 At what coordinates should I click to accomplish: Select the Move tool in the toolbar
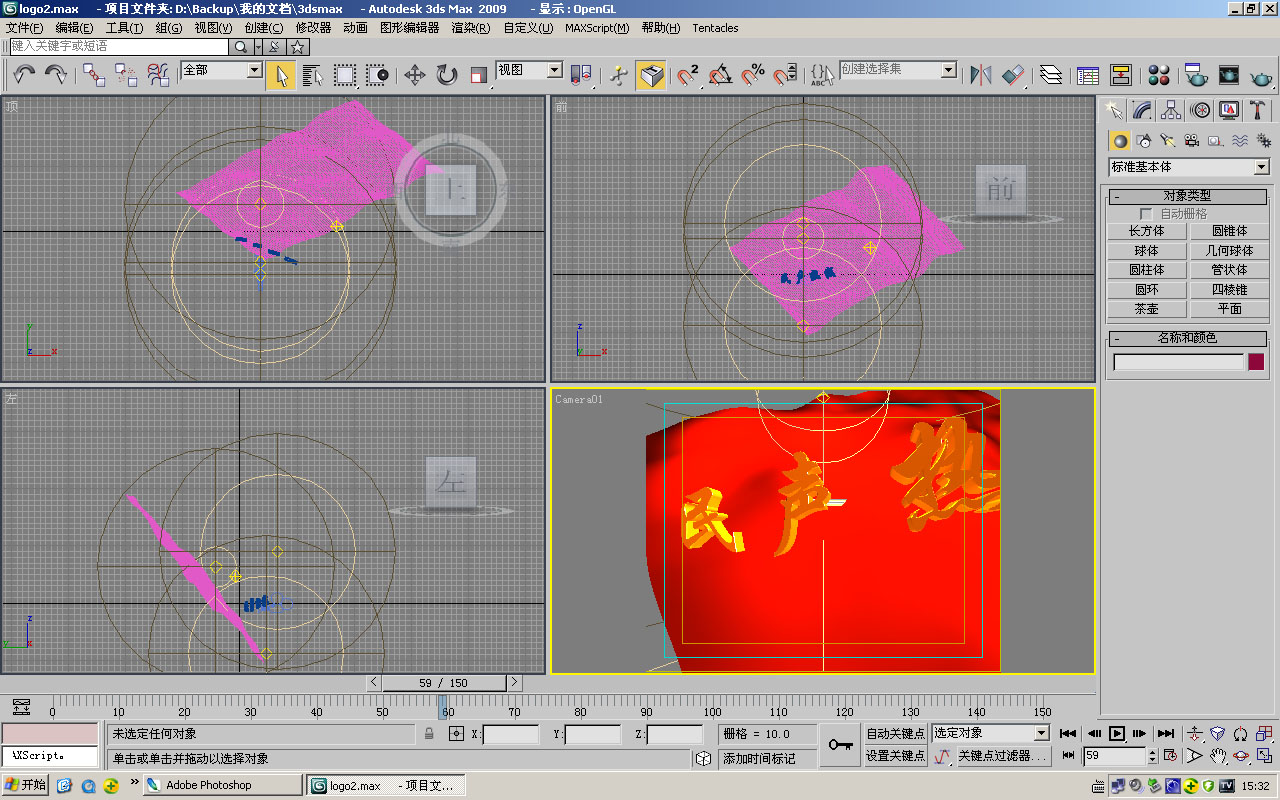tap(415, 75)
